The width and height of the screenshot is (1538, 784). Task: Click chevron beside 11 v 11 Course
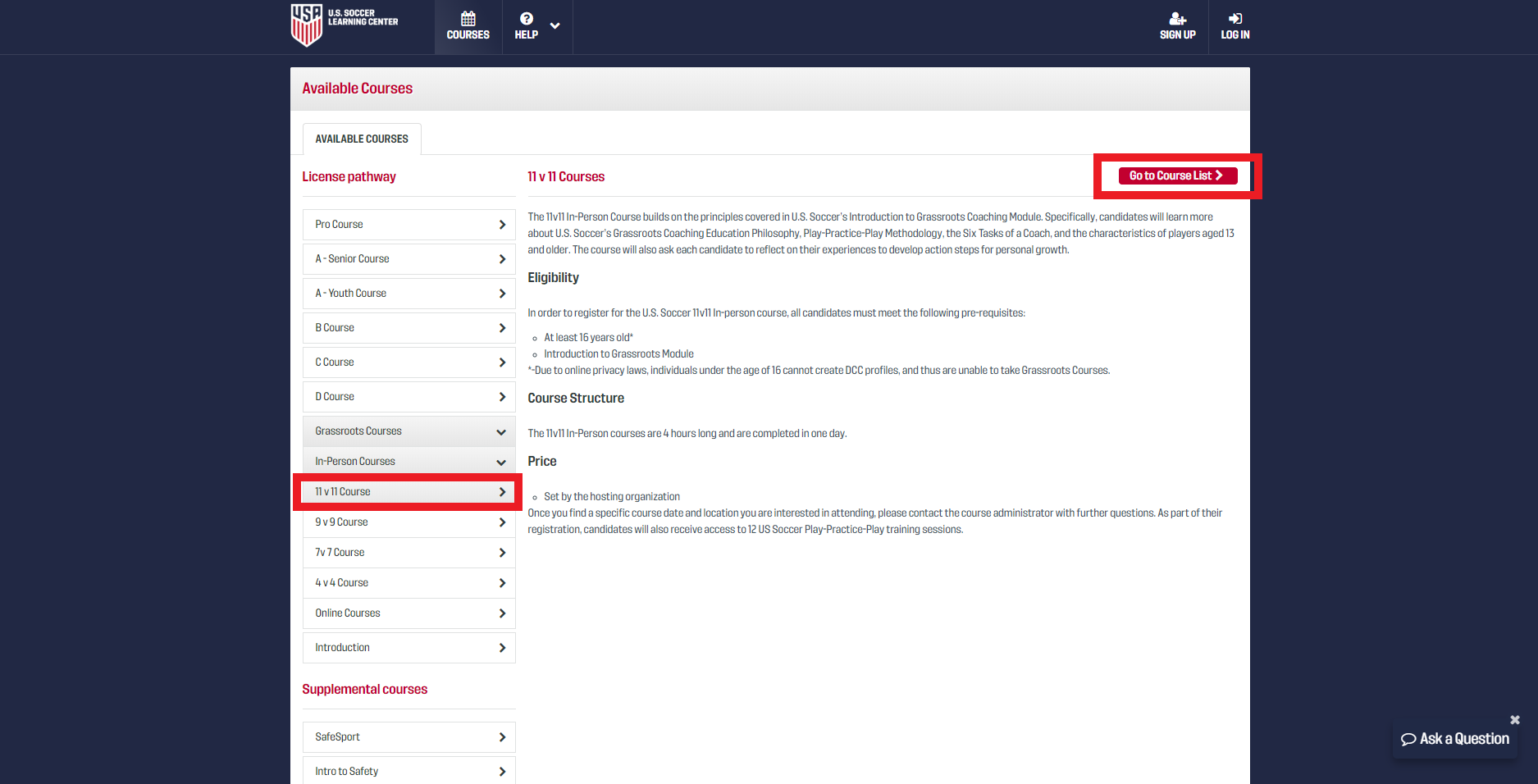point(502,492)
